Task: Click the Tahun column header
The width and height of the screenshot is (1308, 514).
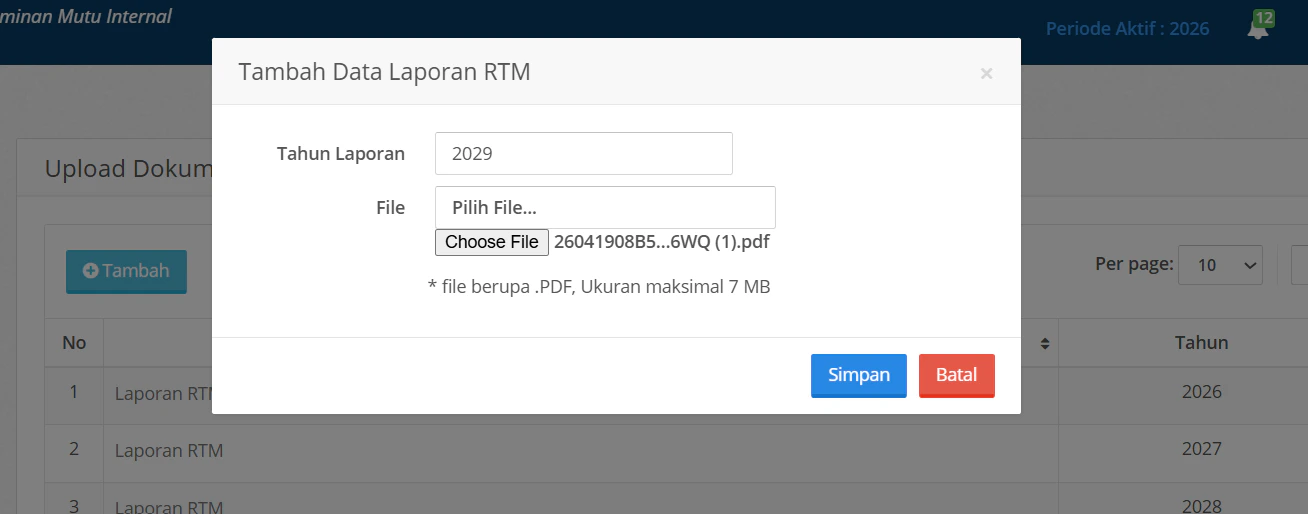Action: tap(1202, 343)
